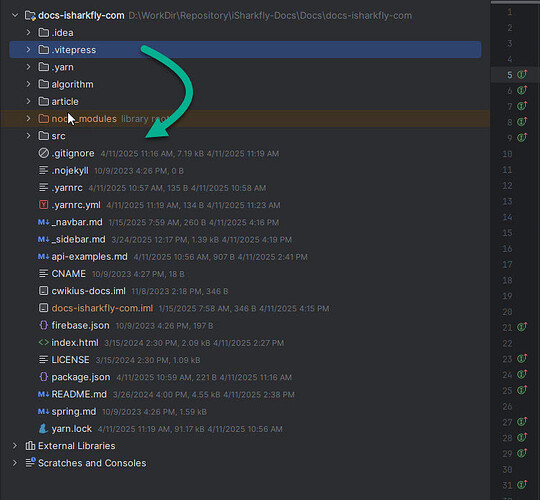Click the cwikius-docs.iml module file icon
Screen dimensions: 540x500
[43, 291]
